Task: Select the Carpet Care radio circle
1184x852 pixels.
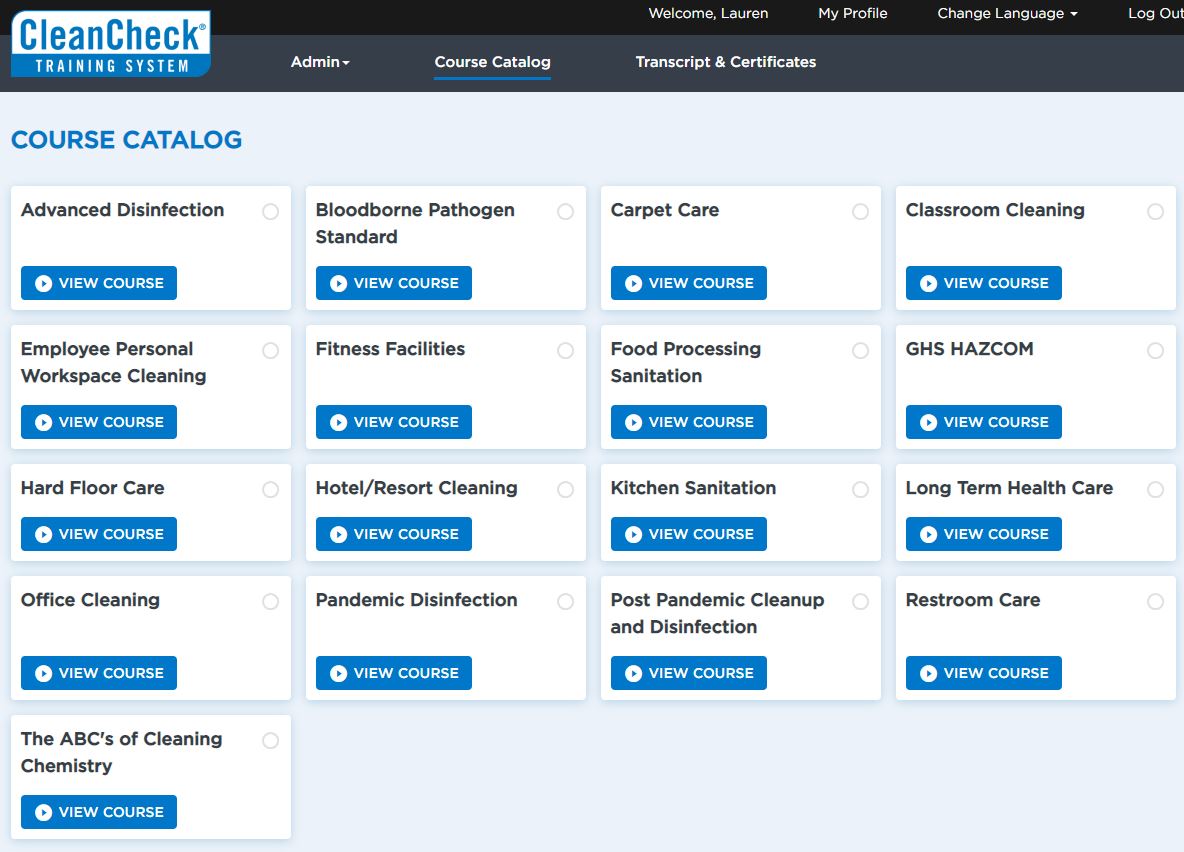Action: [860, 211]
